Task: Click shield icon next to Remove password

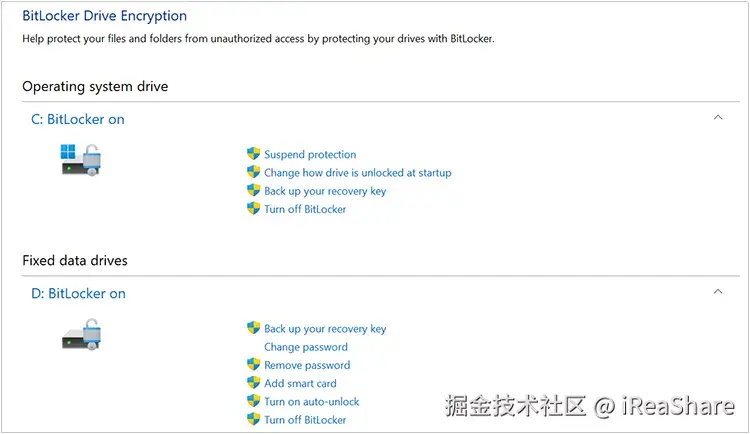Action: click(x=253, y=365)
